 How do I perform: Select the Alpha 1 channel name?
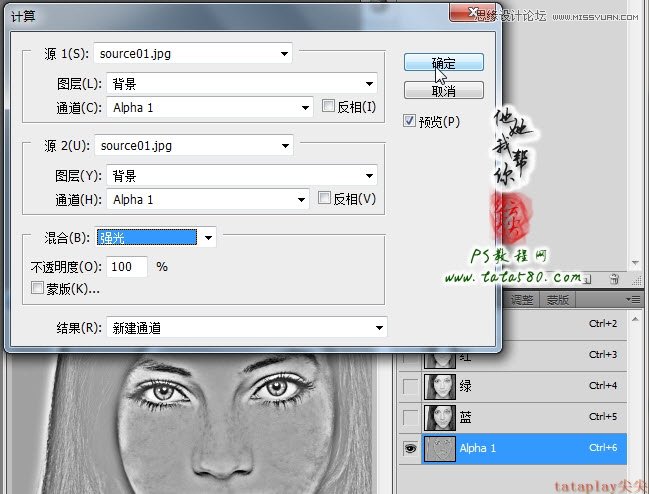(x=477, y=448)
